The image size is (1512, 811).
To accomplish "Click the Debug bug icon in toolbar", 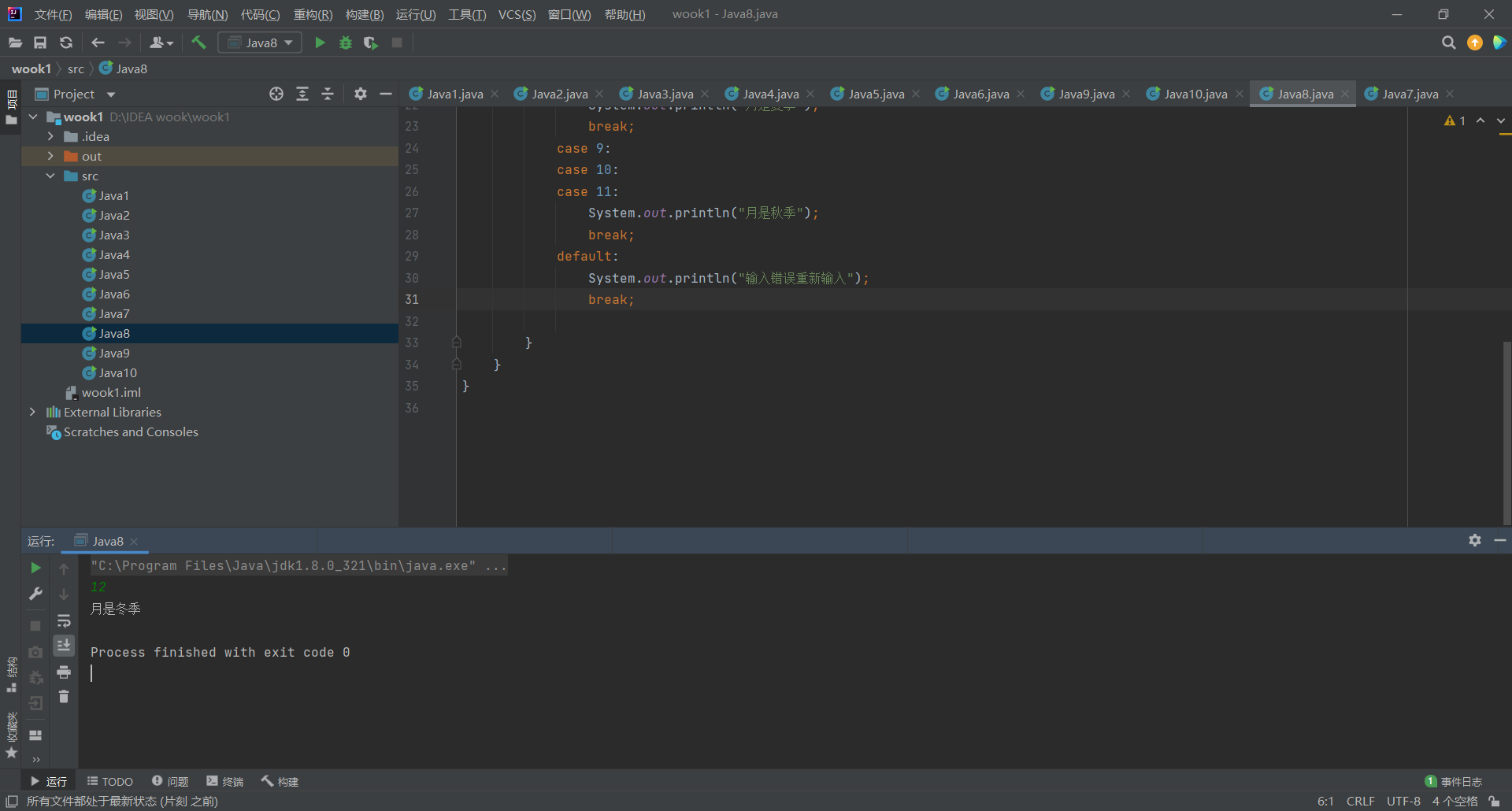I will pyautogui.click(x=345, y=43).
